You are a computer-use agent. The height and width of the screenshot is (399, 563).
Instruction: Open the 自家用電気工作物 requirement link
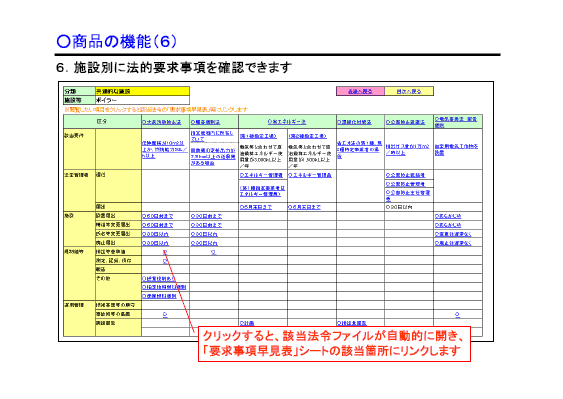456,149
